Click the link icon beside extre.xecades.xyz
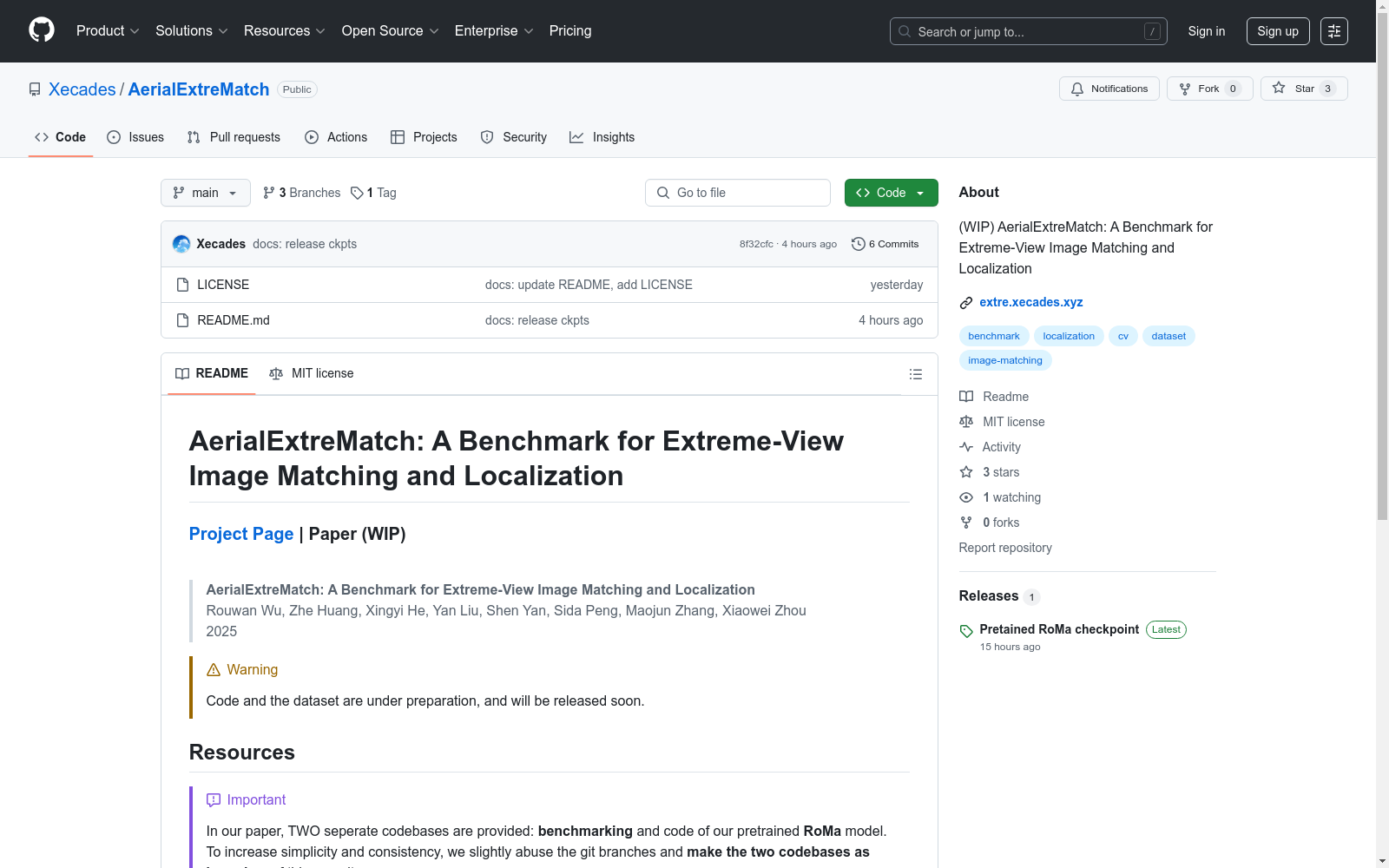The image size is (1389, 868). tap(966, 303)
